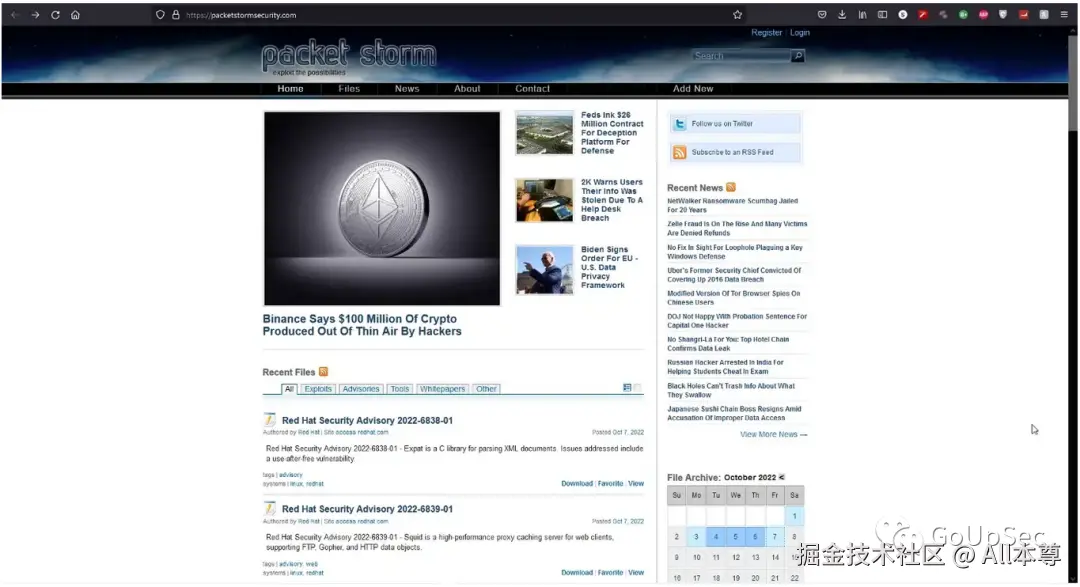The image size is (1080, 587).
Task: Open the News menu item
Action: (x=407, y=89)
